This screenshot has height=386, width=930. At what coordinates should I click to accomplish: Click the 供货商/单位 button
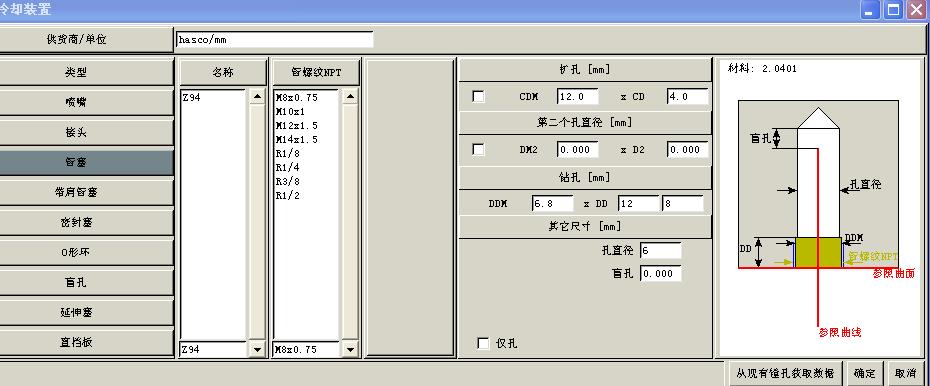87,40
